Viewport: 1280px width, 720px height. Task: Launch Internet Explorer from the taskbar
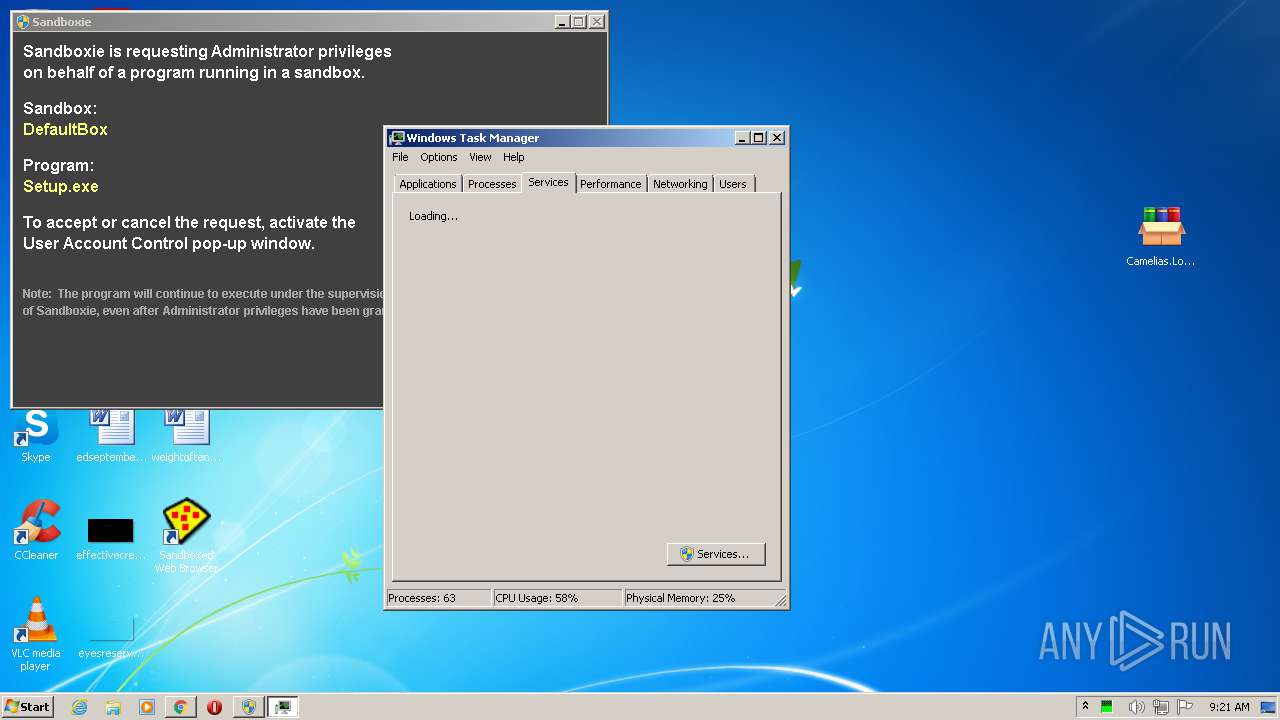pyautogui.click(x=79, y=707)
